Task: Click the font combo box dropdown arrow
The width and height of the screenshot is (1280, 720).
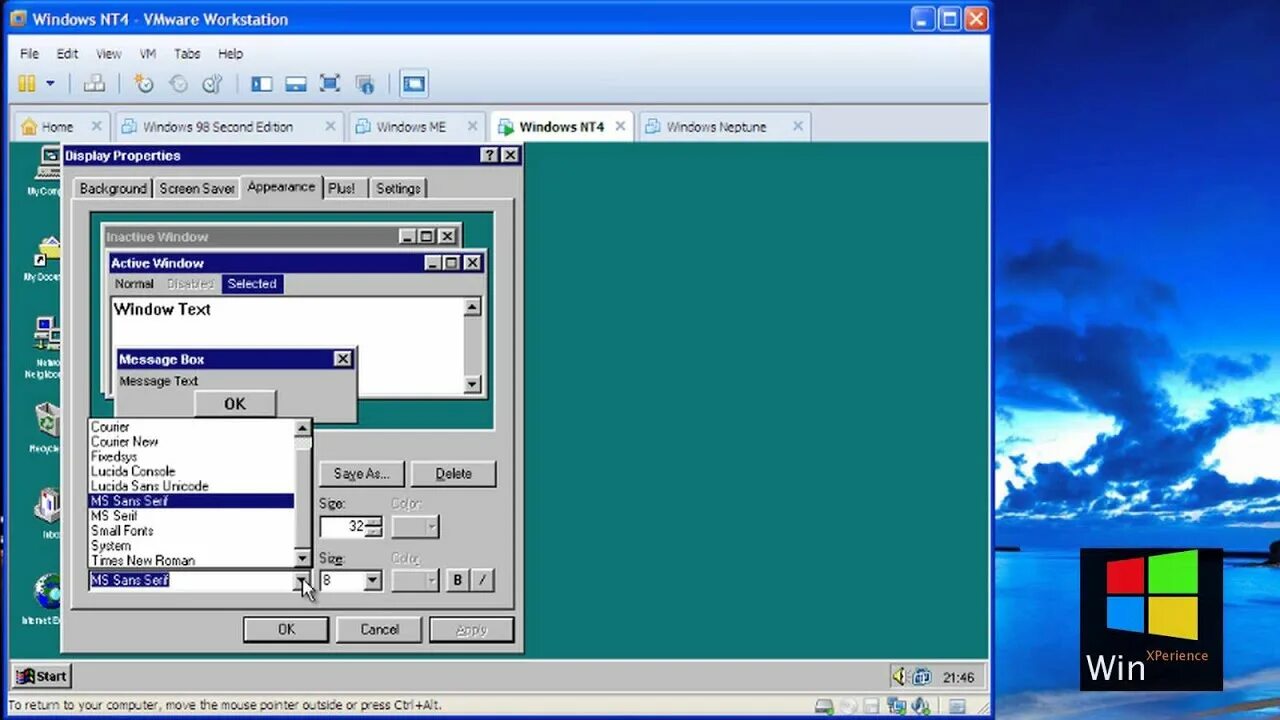Action: [302, 580]
